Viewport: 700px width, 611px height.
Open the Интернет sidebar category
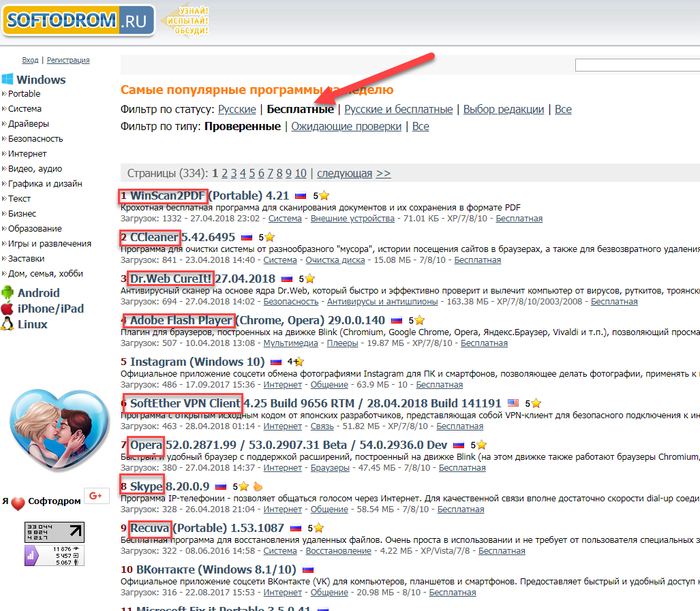[x=27, y=154]
